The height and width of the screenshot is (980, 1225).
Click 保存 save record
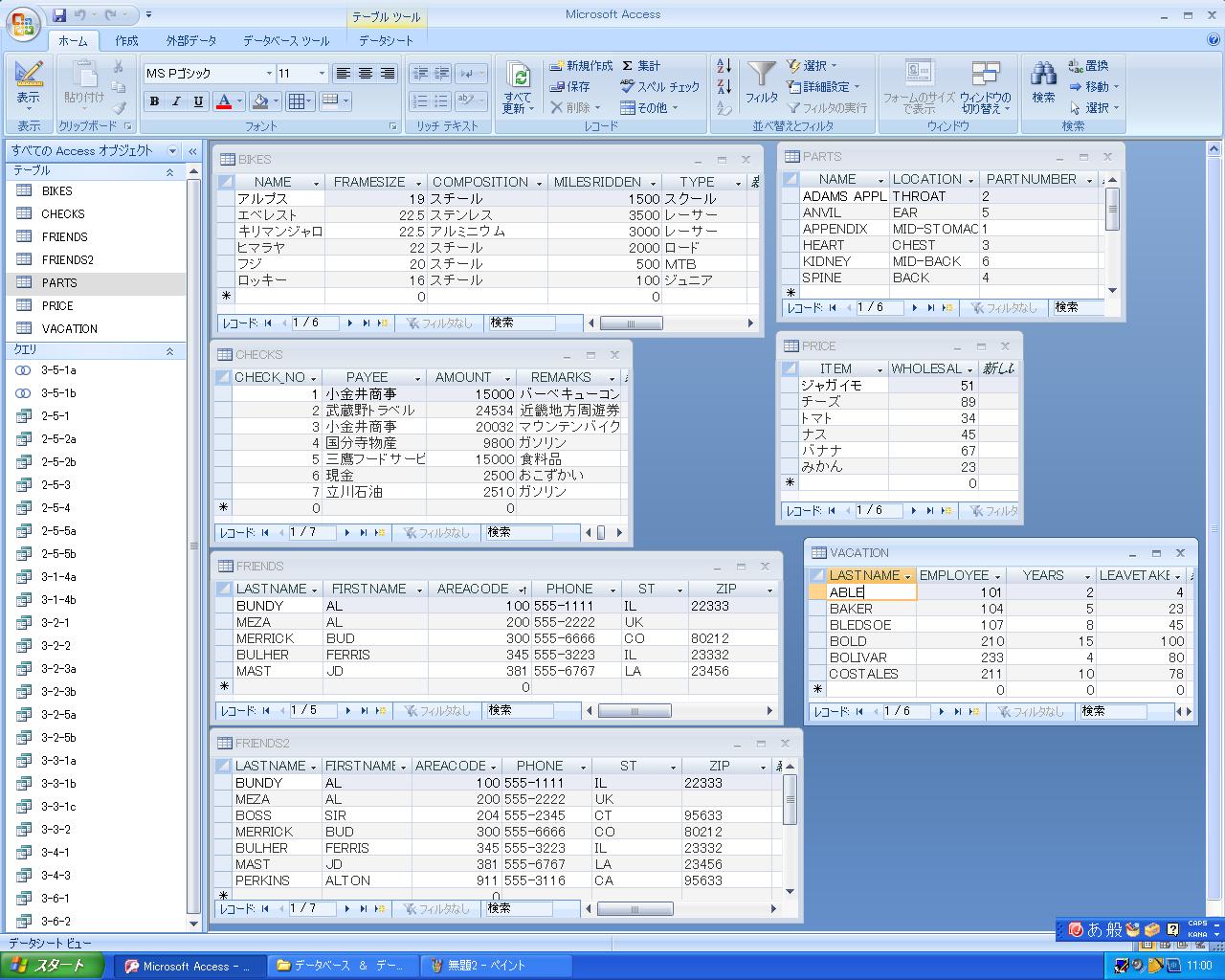tap(570, 87)
